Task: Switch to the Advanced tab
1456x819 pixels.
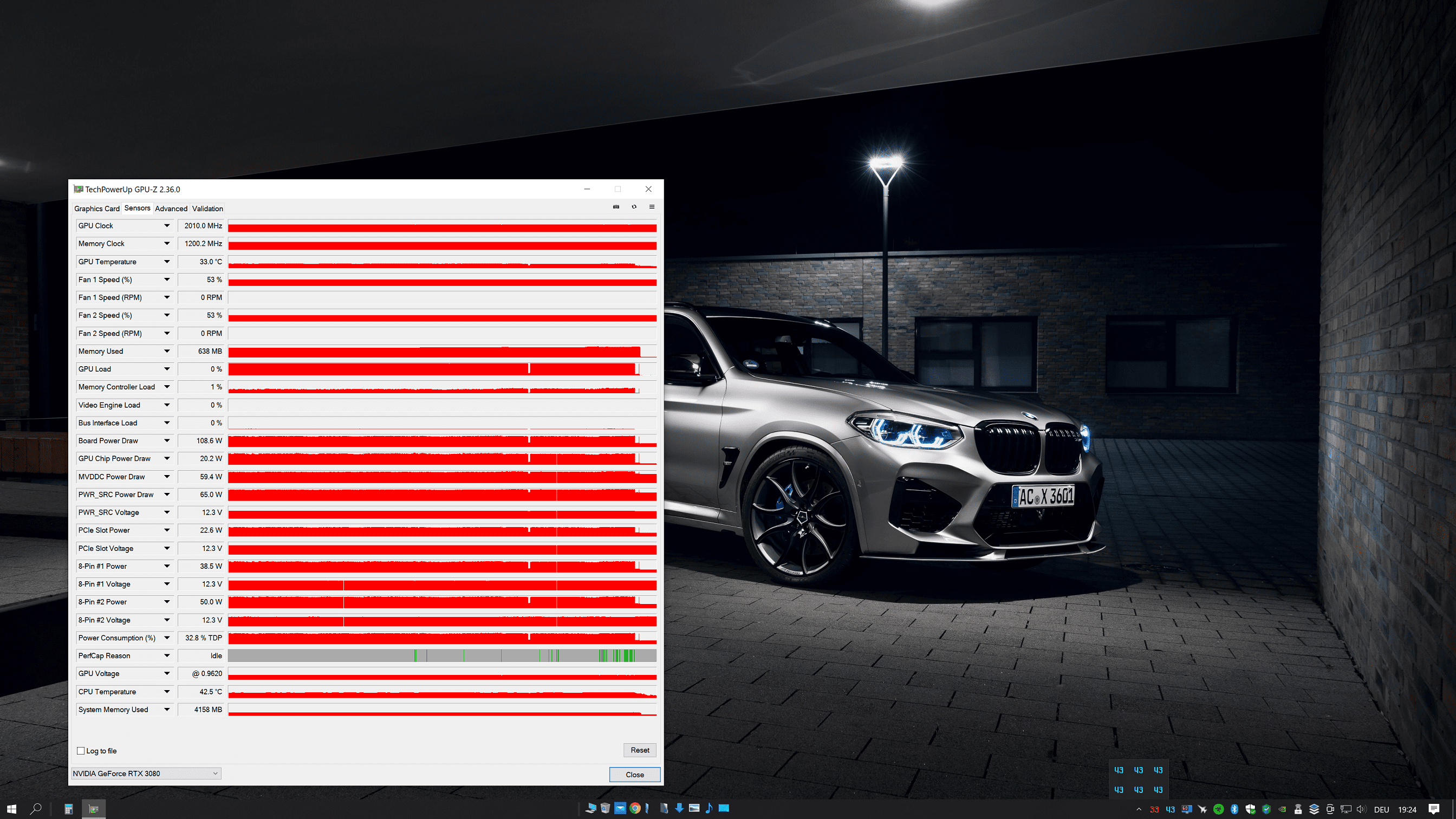Action: 171,209
